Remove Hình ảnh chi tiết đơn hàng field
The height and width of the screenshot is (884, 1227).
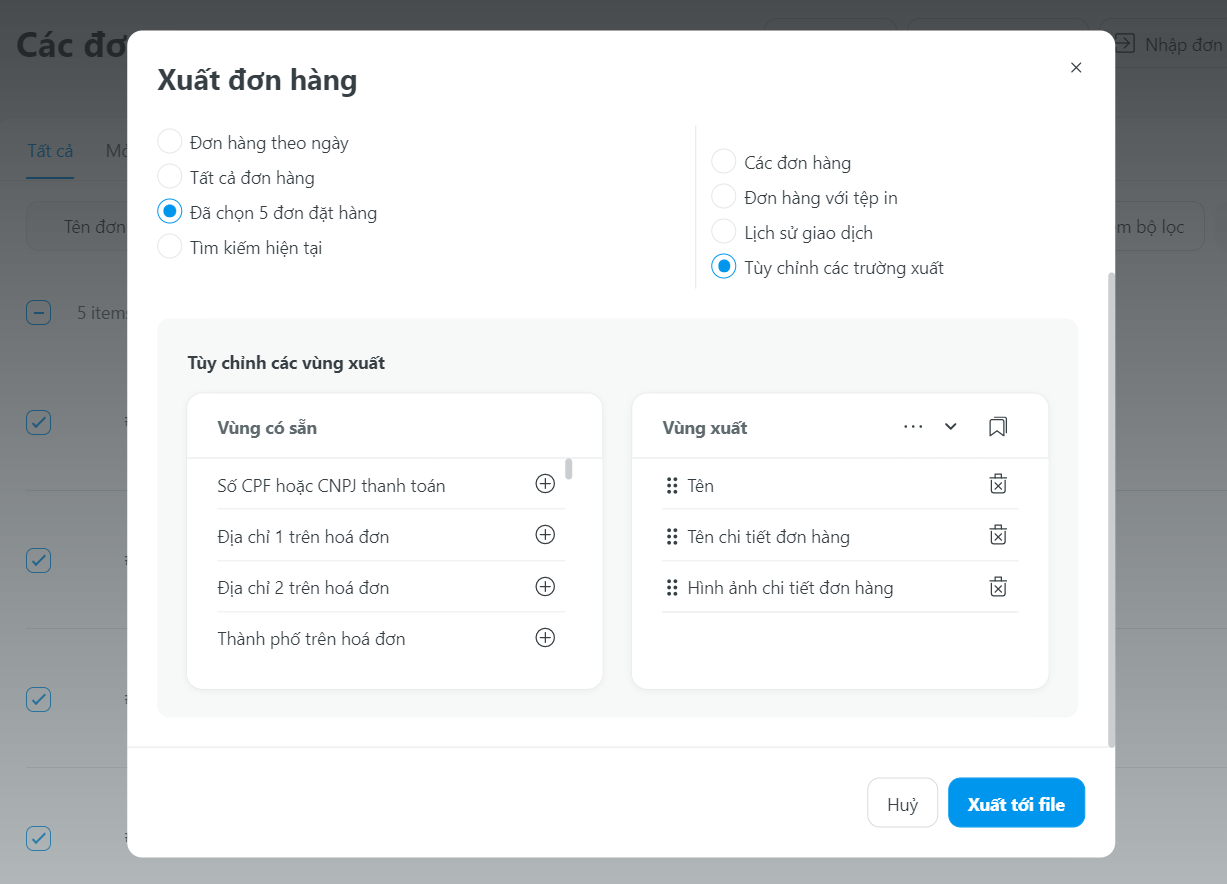pyautogui.click(x=997, y=586)
